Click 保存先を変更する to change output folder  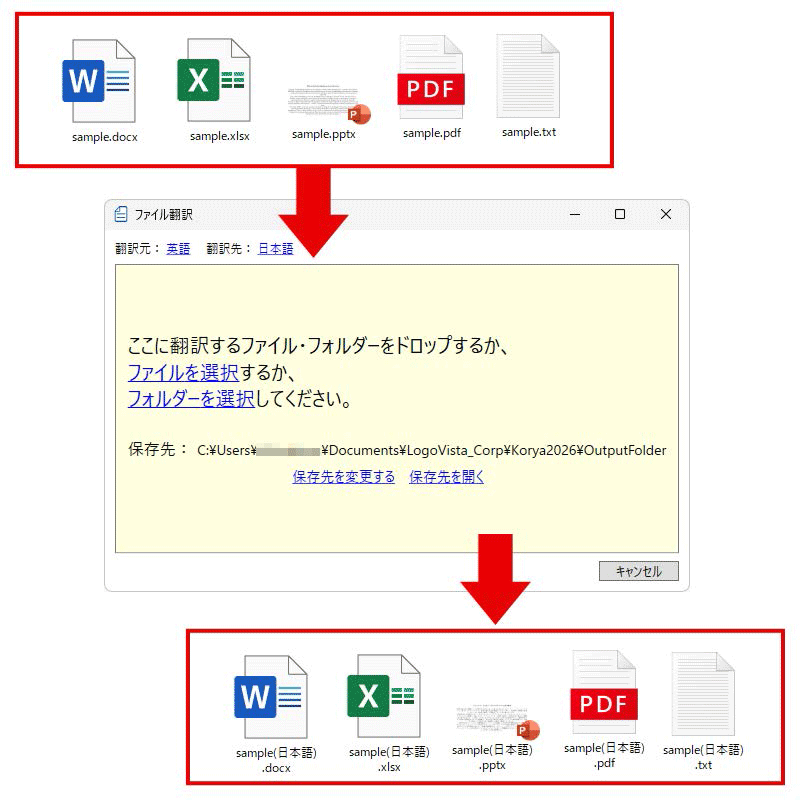[x=343, y=477]
